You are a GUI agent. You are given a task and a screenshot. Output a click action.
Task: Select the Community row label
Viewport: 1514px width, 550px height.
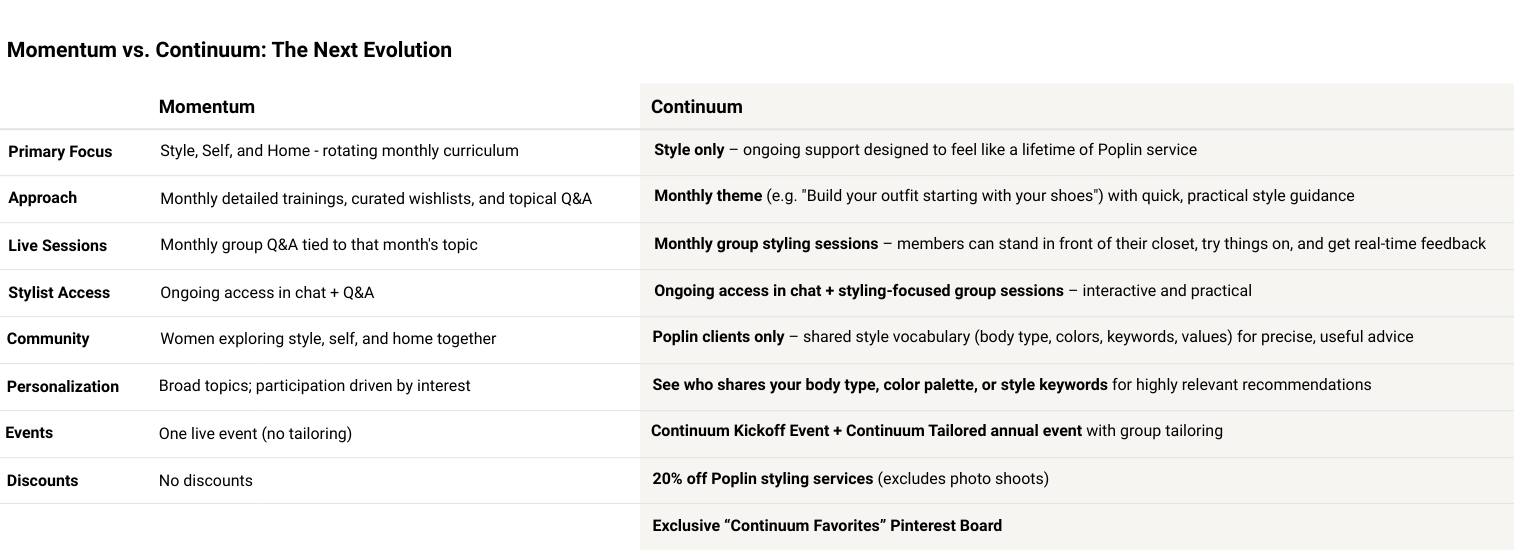point(48,339)
